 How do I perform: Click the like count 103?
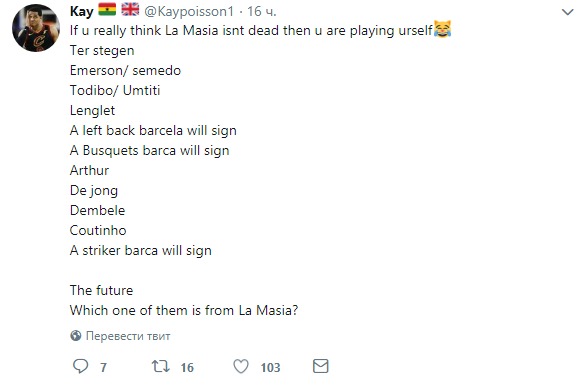click(270, 367)
